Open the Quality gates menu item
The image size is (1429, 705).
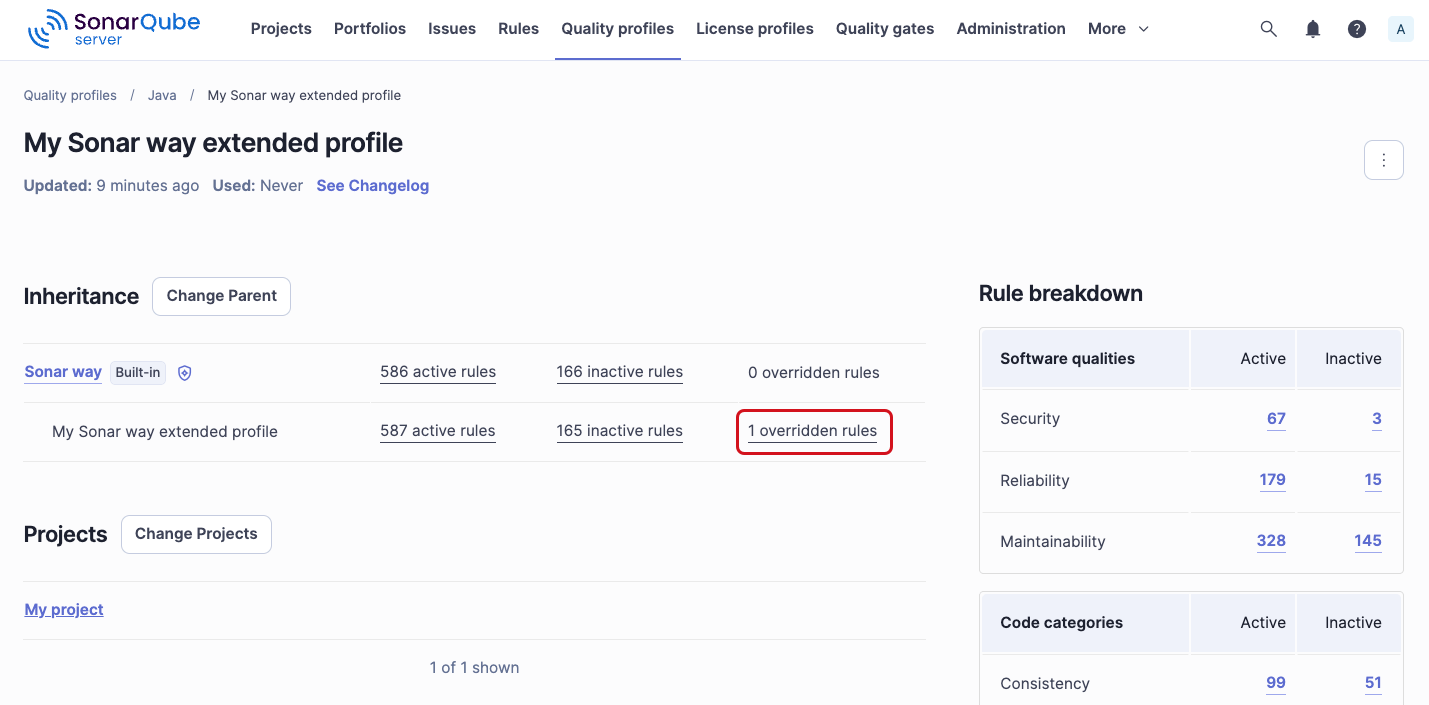pos(885,29)
